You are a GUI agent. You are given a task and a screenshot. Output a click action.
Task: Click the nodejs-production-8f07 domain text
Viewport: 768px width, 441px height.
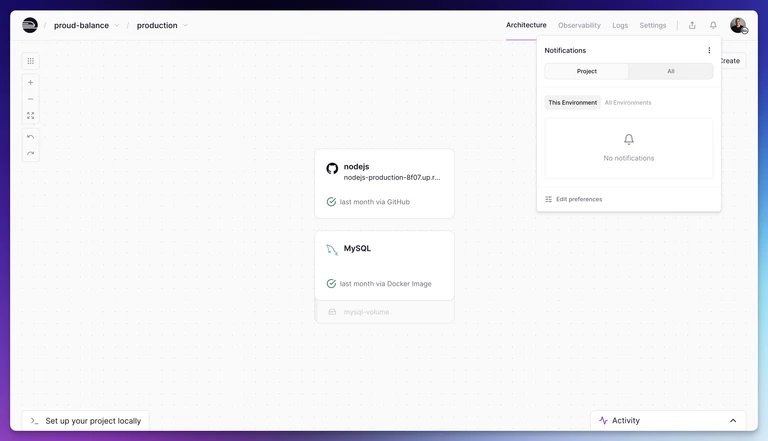[392, 177]
